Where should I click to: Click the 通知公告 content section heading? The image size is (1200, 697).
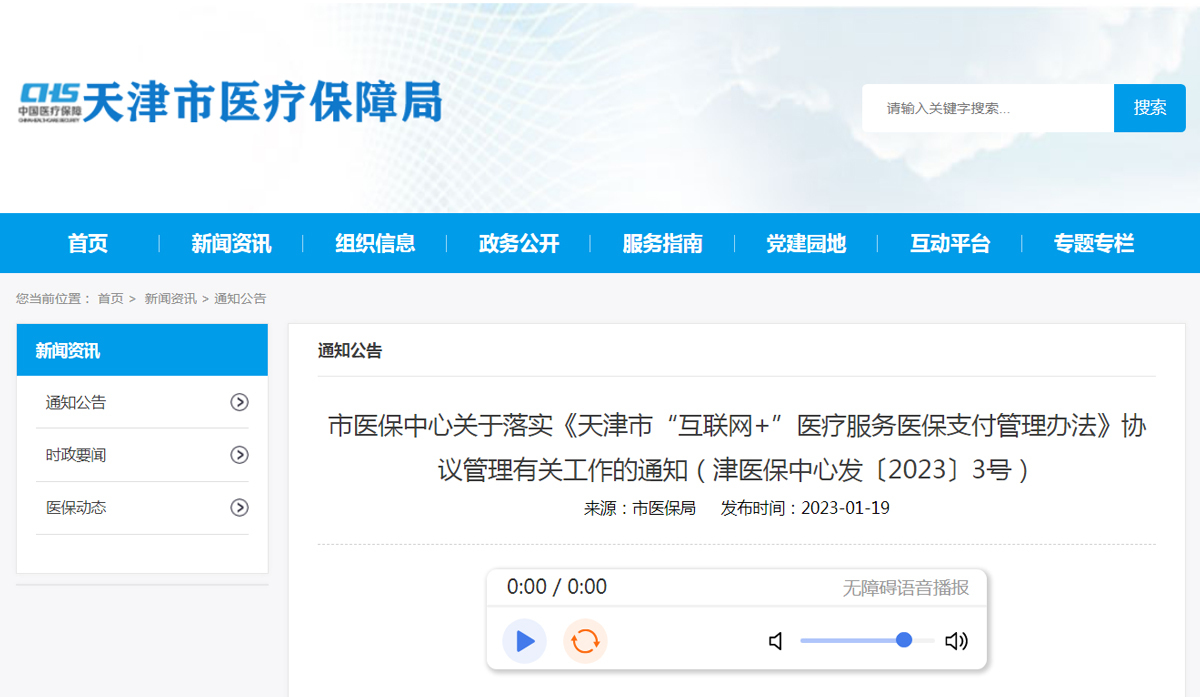[350, 351]
